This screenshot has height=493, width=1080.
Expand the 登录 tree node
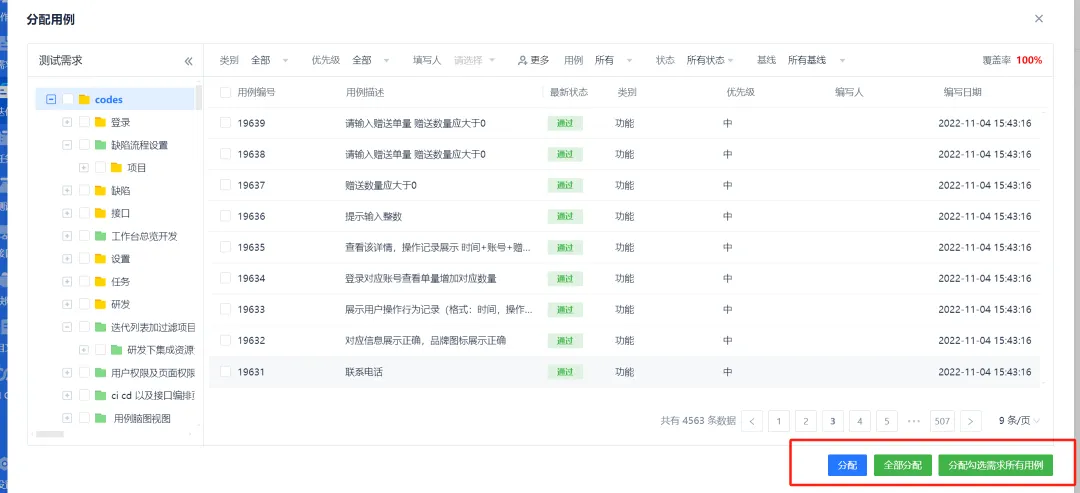click(x=67, y=123)
